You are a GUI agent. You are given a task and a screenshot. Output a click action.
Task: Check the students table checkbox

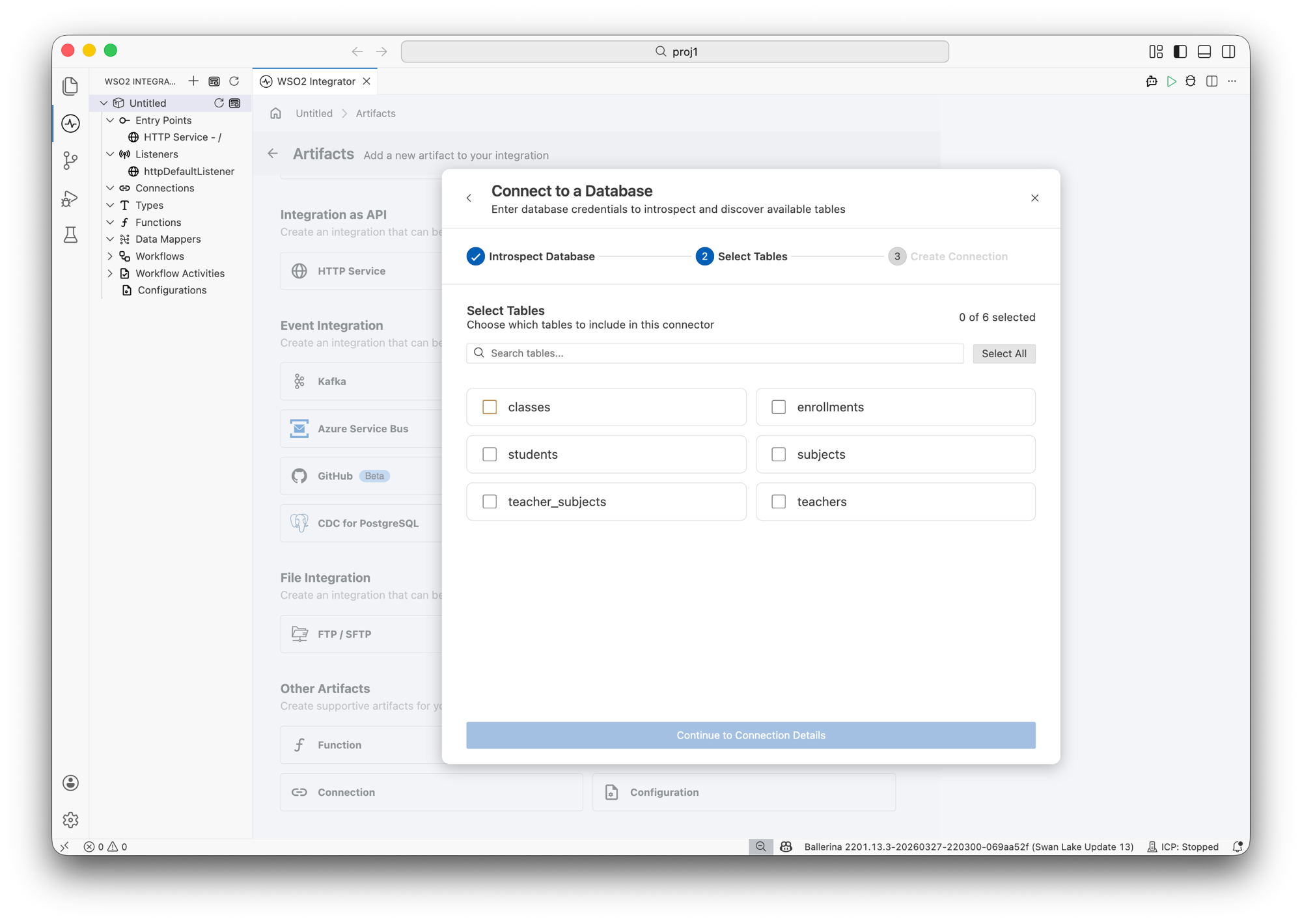(490, 454)
